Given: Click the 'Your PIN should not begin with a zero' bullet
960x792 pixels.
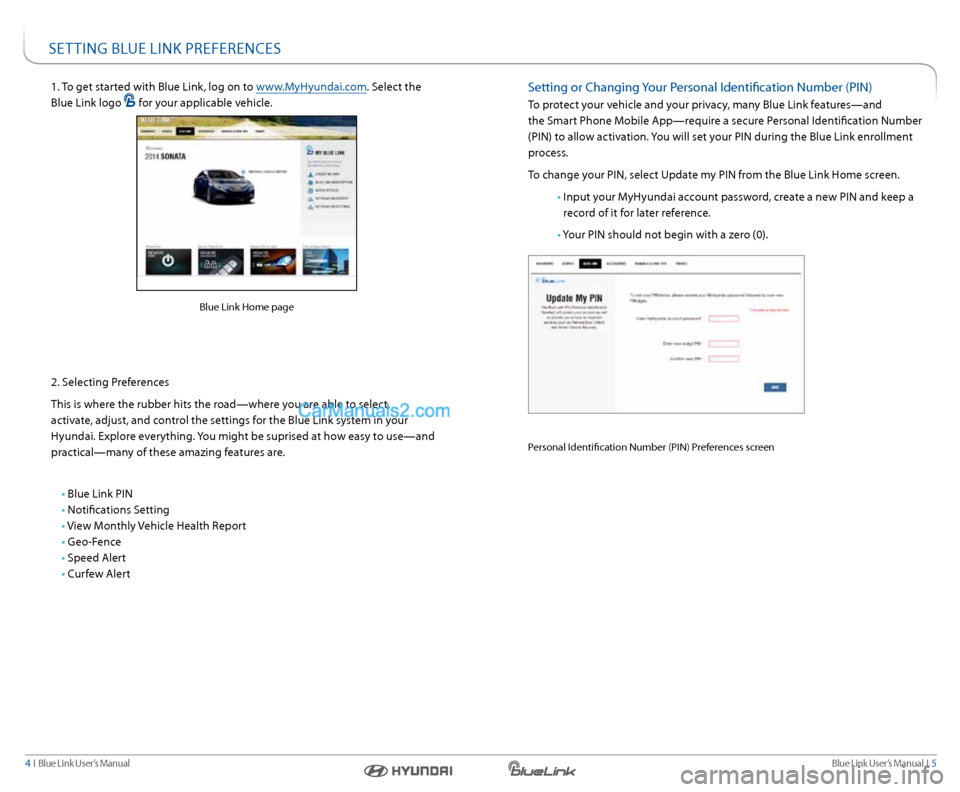Looking at the screenshot, I should point(665,234).
